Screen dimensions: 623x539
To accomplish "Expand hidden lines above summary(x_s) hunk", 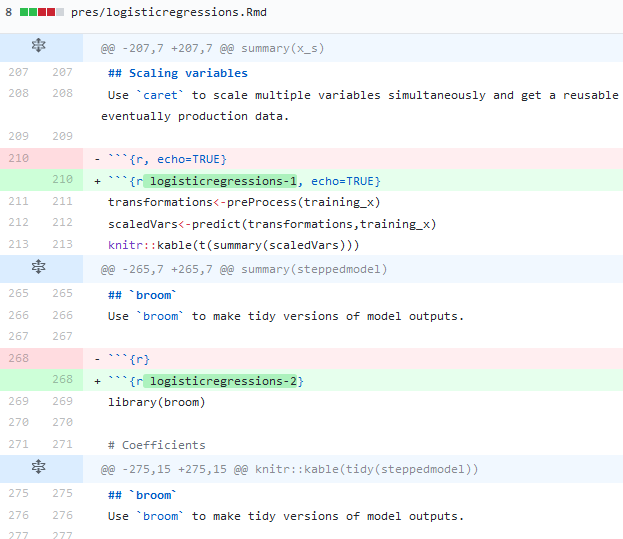I will coord(39,45).
